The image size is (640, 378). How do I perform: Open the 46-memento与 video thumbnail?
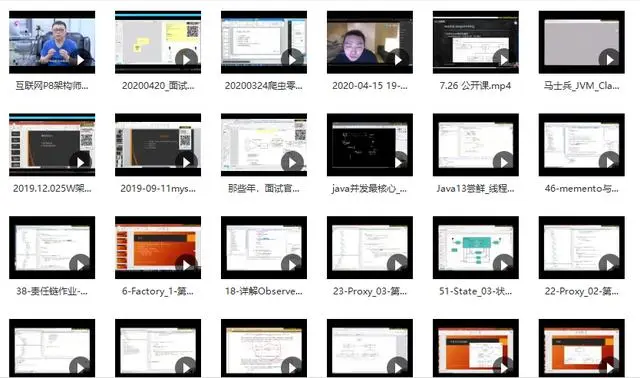[582, 145]
